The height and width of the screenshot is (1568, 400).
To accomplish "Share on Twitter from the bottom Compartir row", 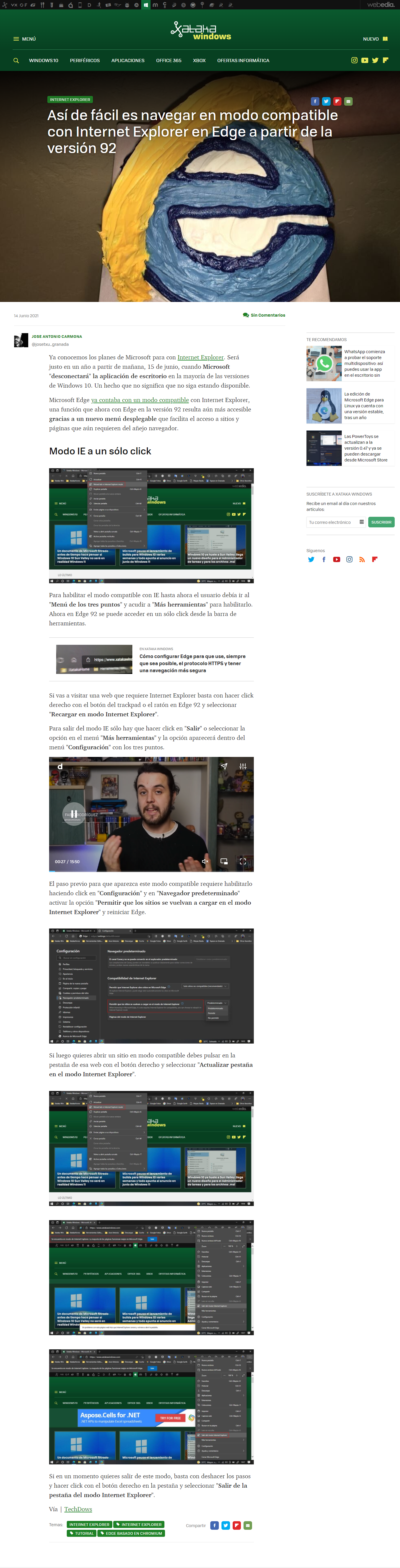I will [x=226, y=1525].
